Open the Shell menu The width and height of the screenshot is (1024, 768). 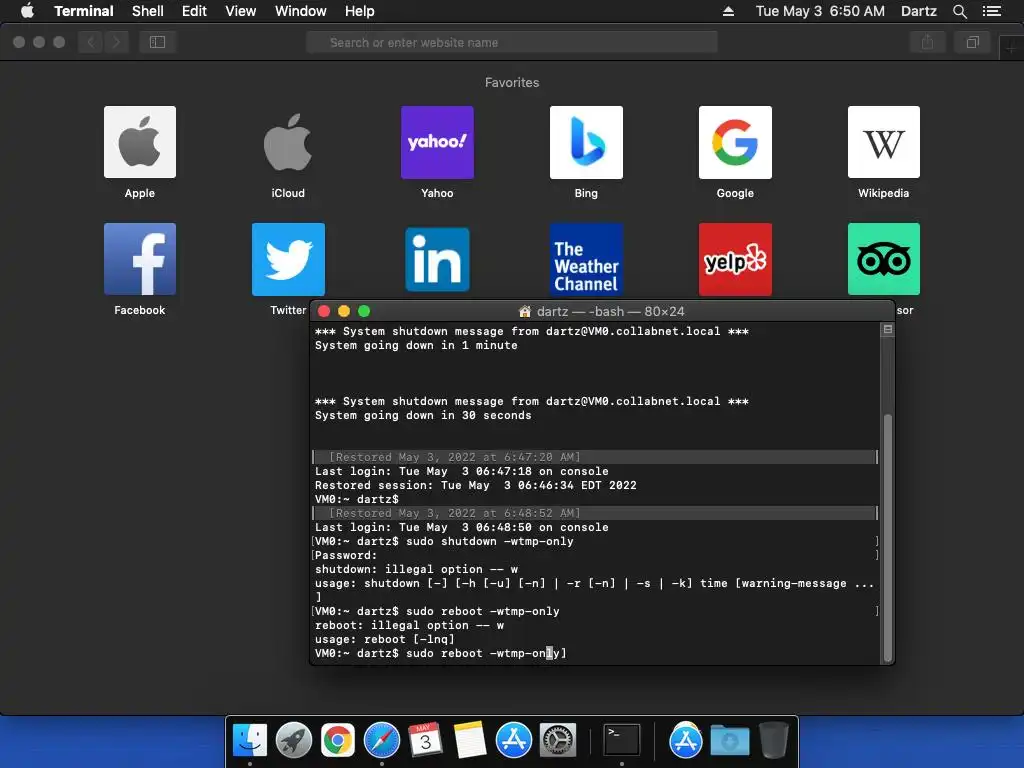point(148,11)
